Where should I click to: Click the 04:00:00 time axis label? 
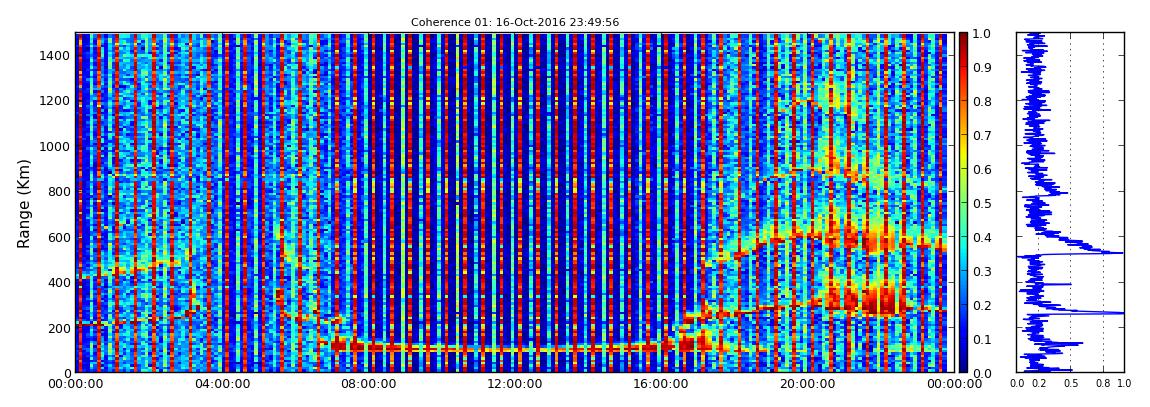pos(221,384)
